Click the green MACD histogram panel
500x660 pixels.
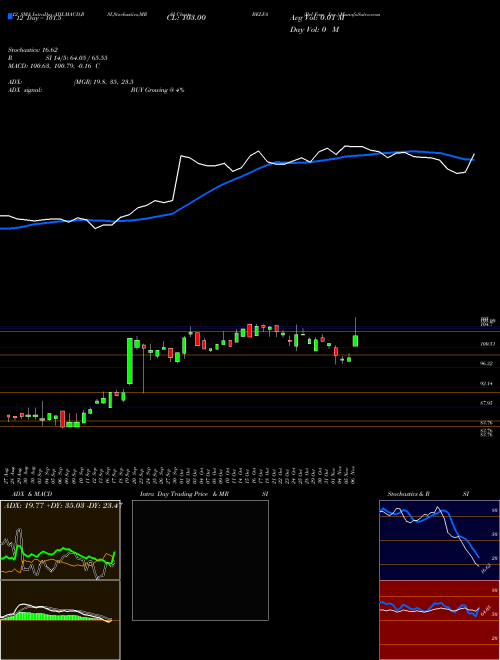pos(60,620)
